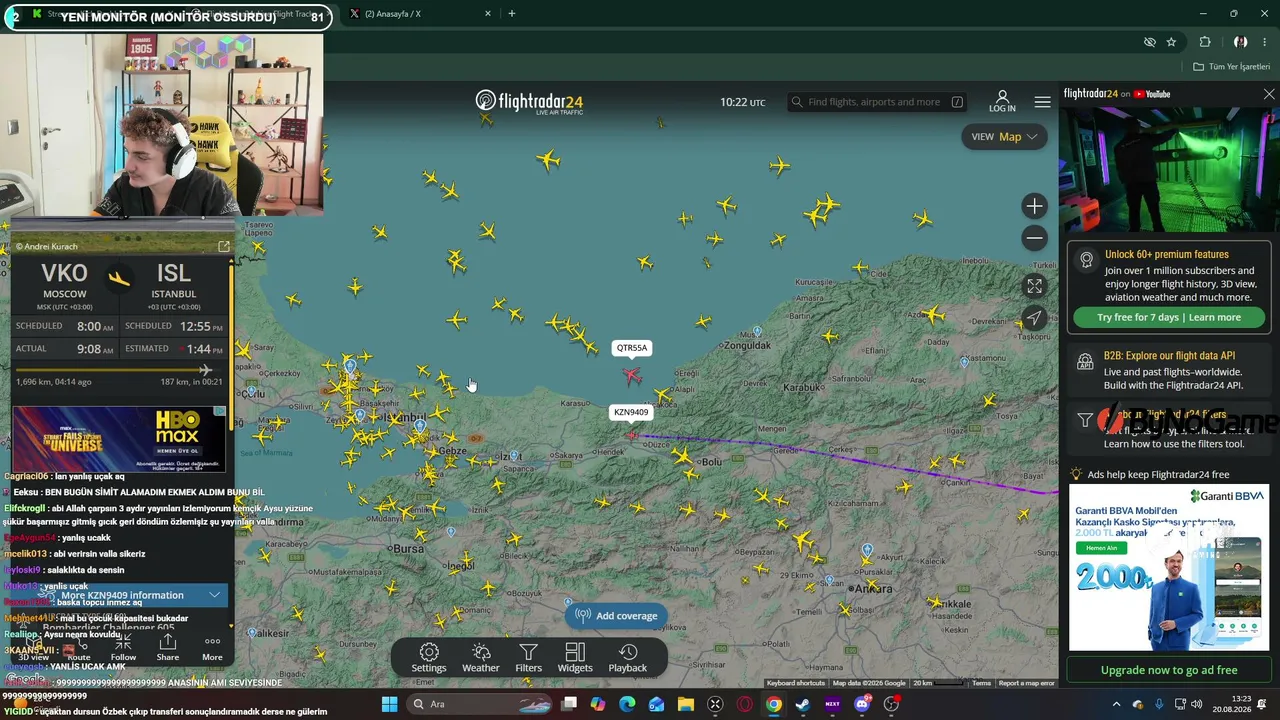Click the Flightradar24 logo
The image size is (1280, 720).
point(529,102)
